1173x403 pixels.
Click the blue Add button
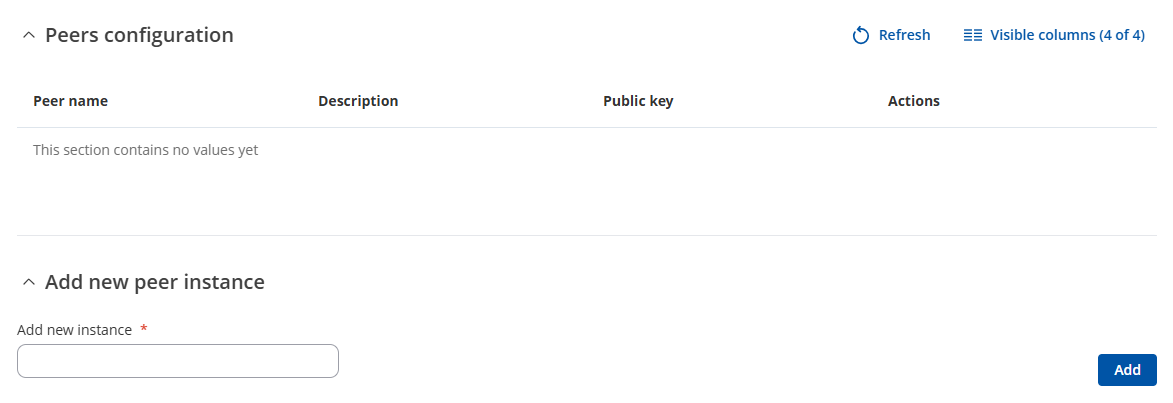(x=1127, y=370)
